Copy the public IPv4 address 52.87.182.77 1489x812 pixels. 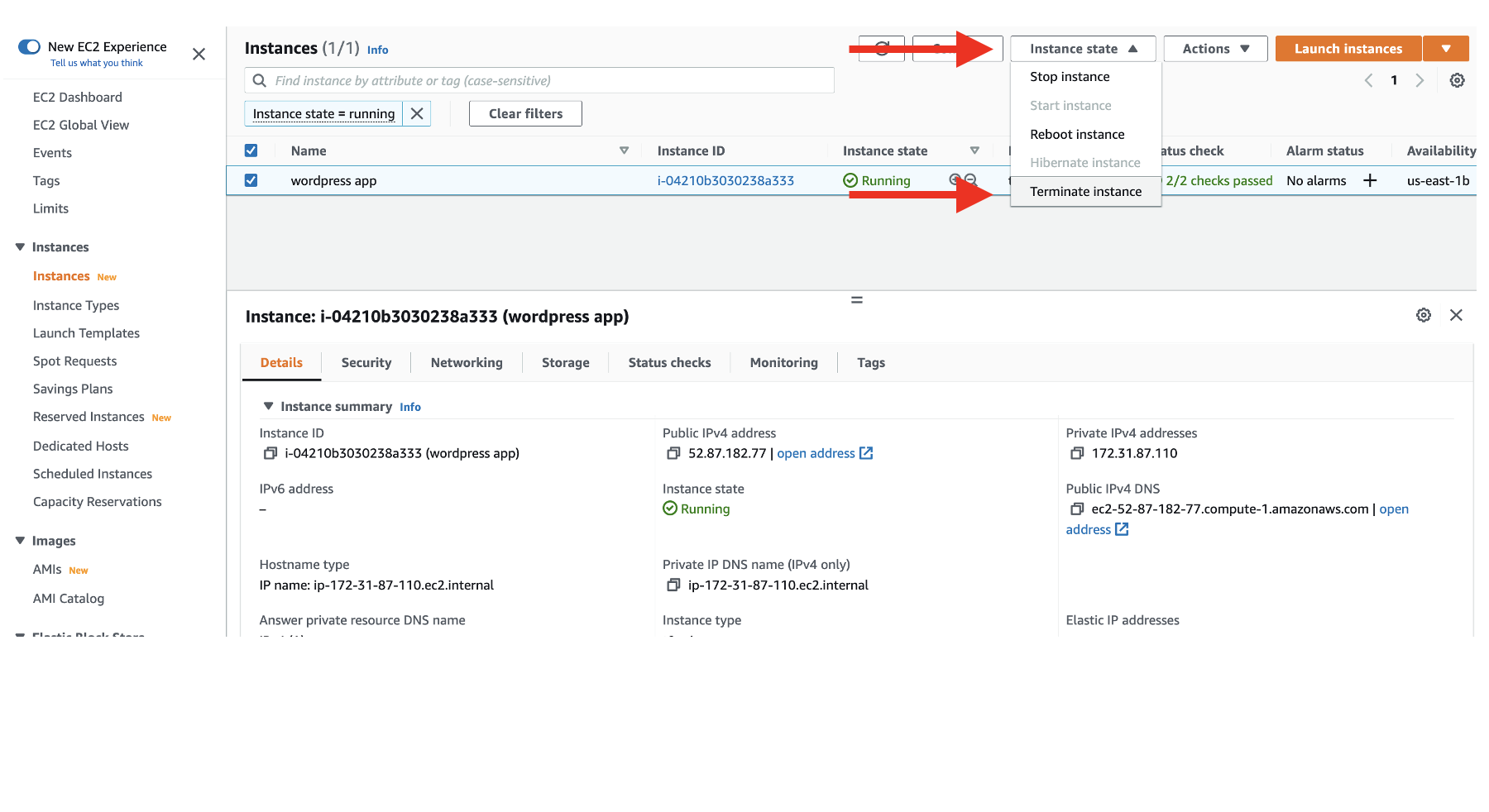[673, 453]
